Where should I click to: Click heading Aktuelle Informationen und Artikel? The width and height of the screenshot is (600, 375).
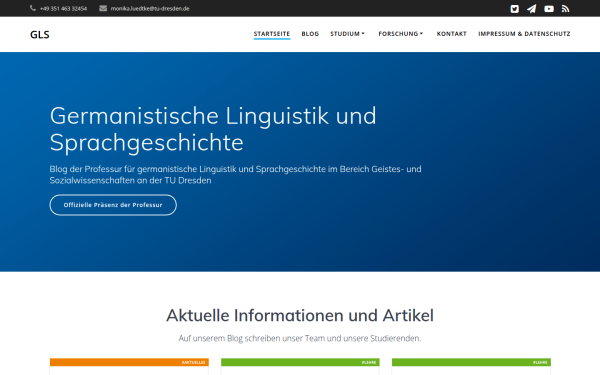(x=300, y=316)
